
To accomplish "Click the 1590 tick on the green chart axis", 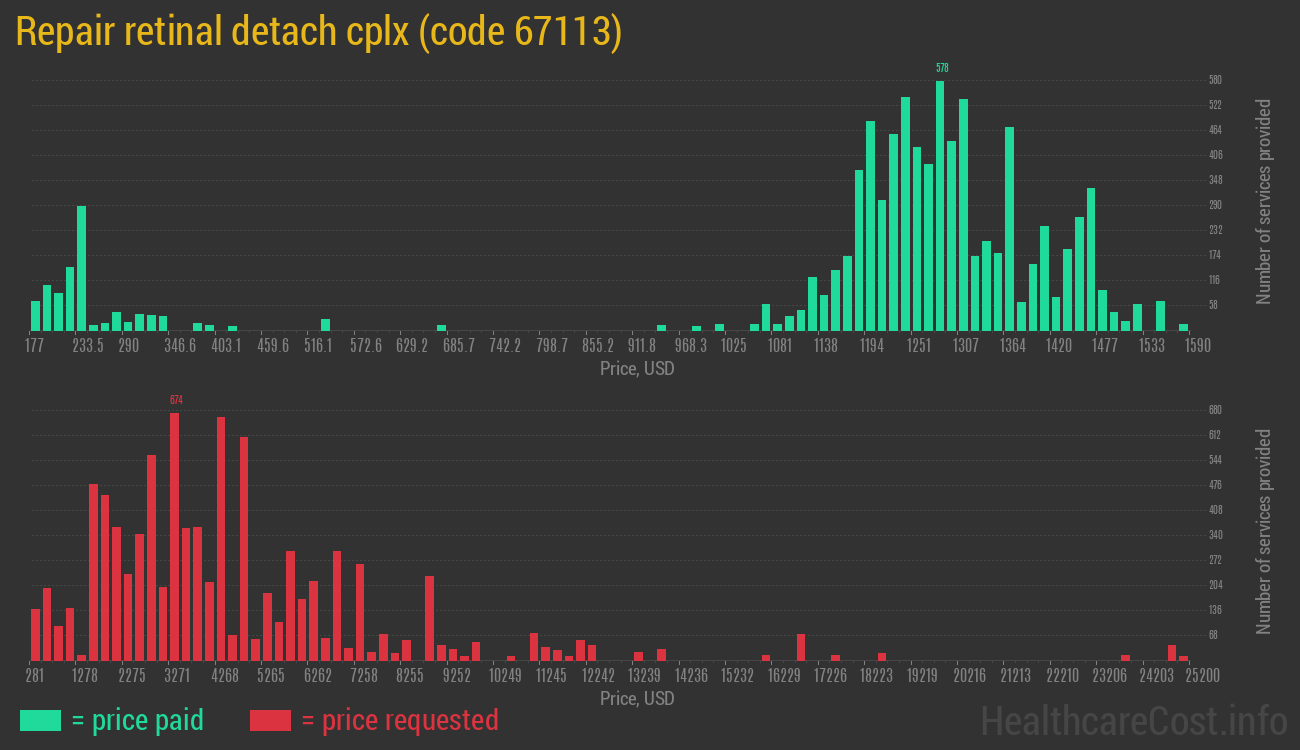I will pos(1198,346).
